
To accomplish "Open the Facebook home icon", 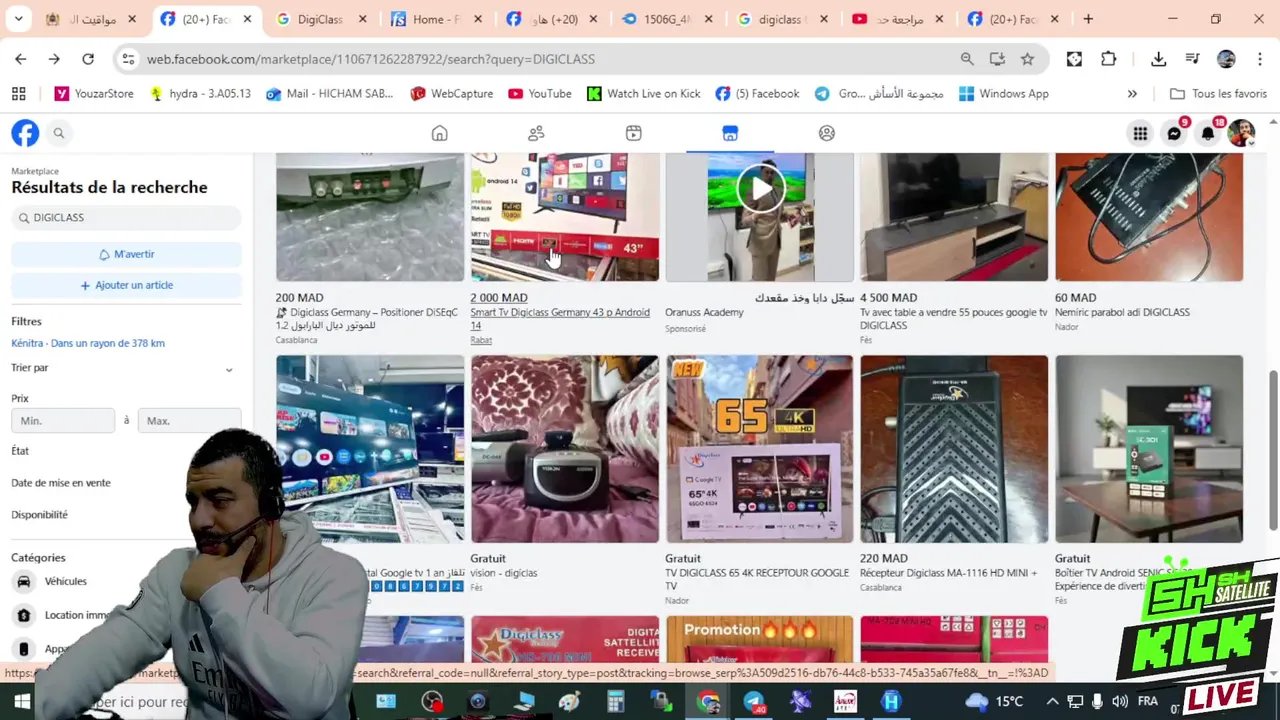I will [x=439, y=133].
